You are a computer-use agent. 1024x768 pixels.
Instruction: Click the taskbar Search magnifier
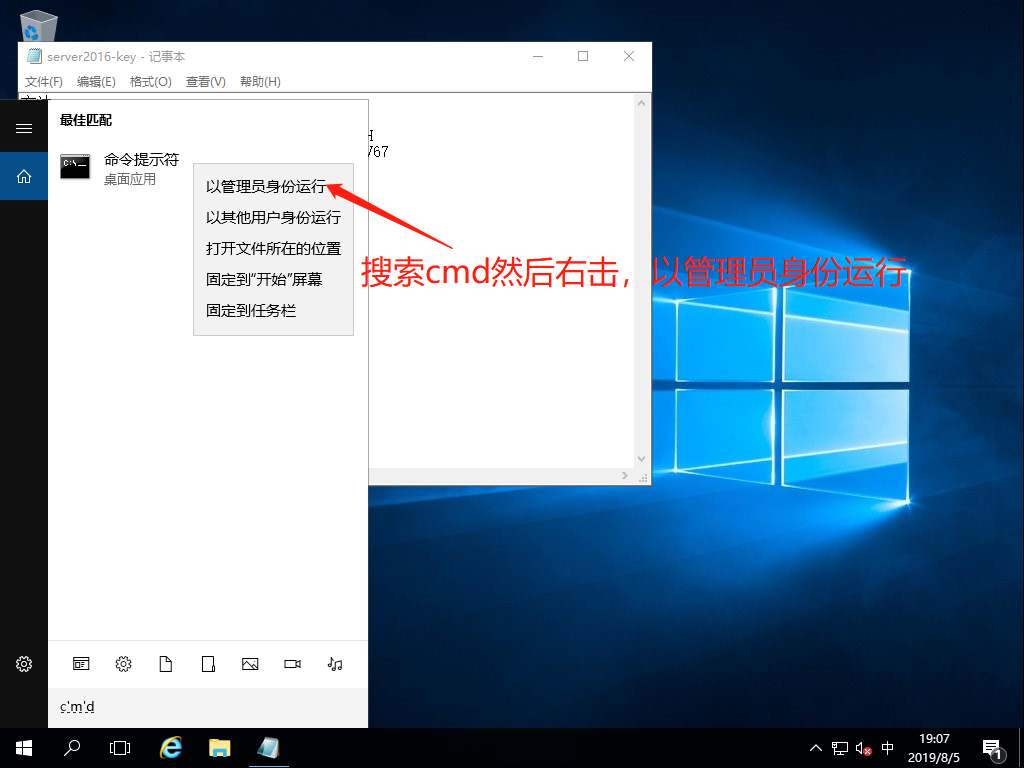pyautogui.click(x=72, y=748)
